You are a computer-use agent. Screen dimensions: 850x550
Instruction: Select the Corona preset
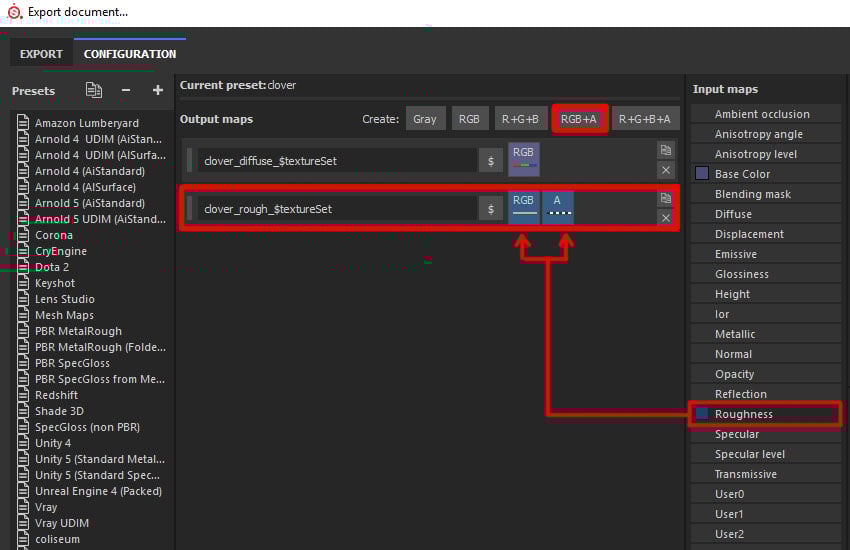[54, 235]
